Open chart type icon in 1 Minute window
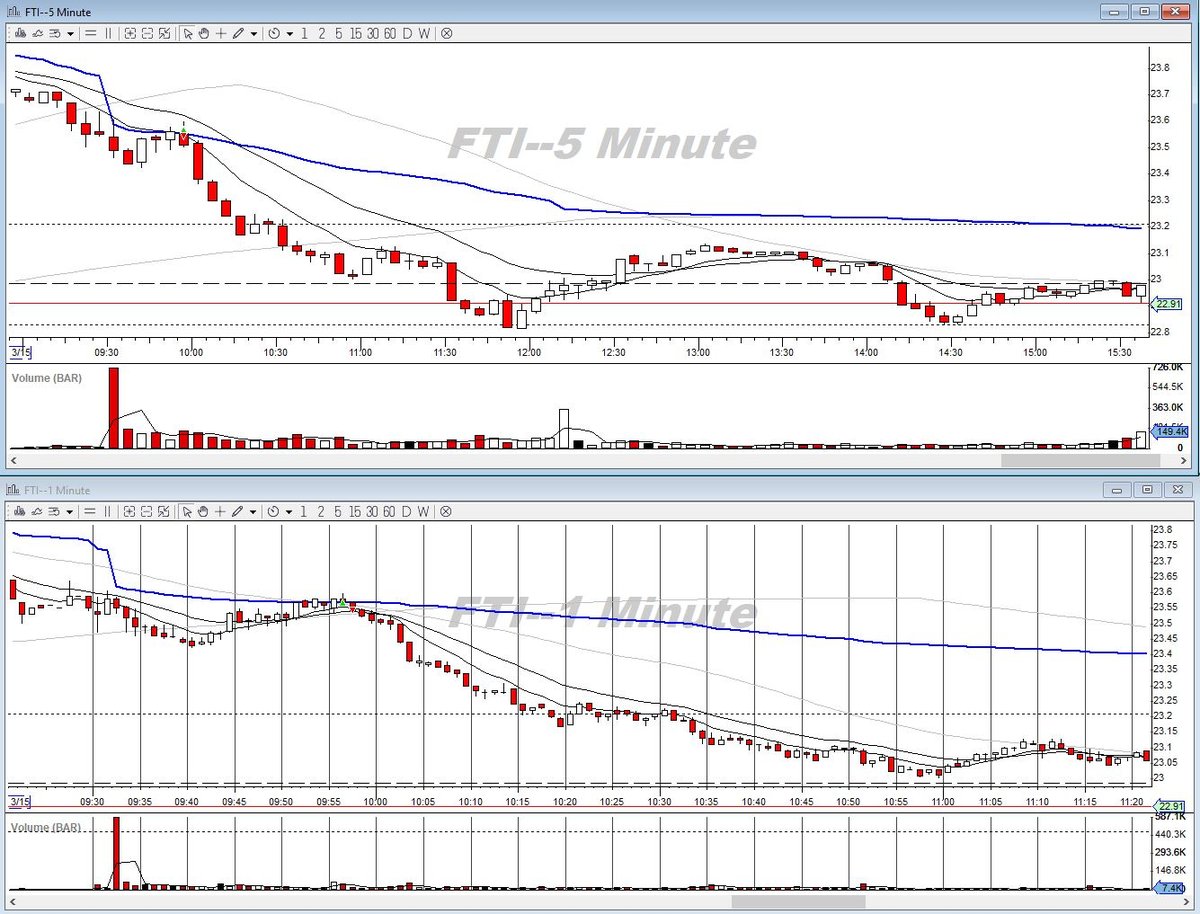 tap(20, 511)
